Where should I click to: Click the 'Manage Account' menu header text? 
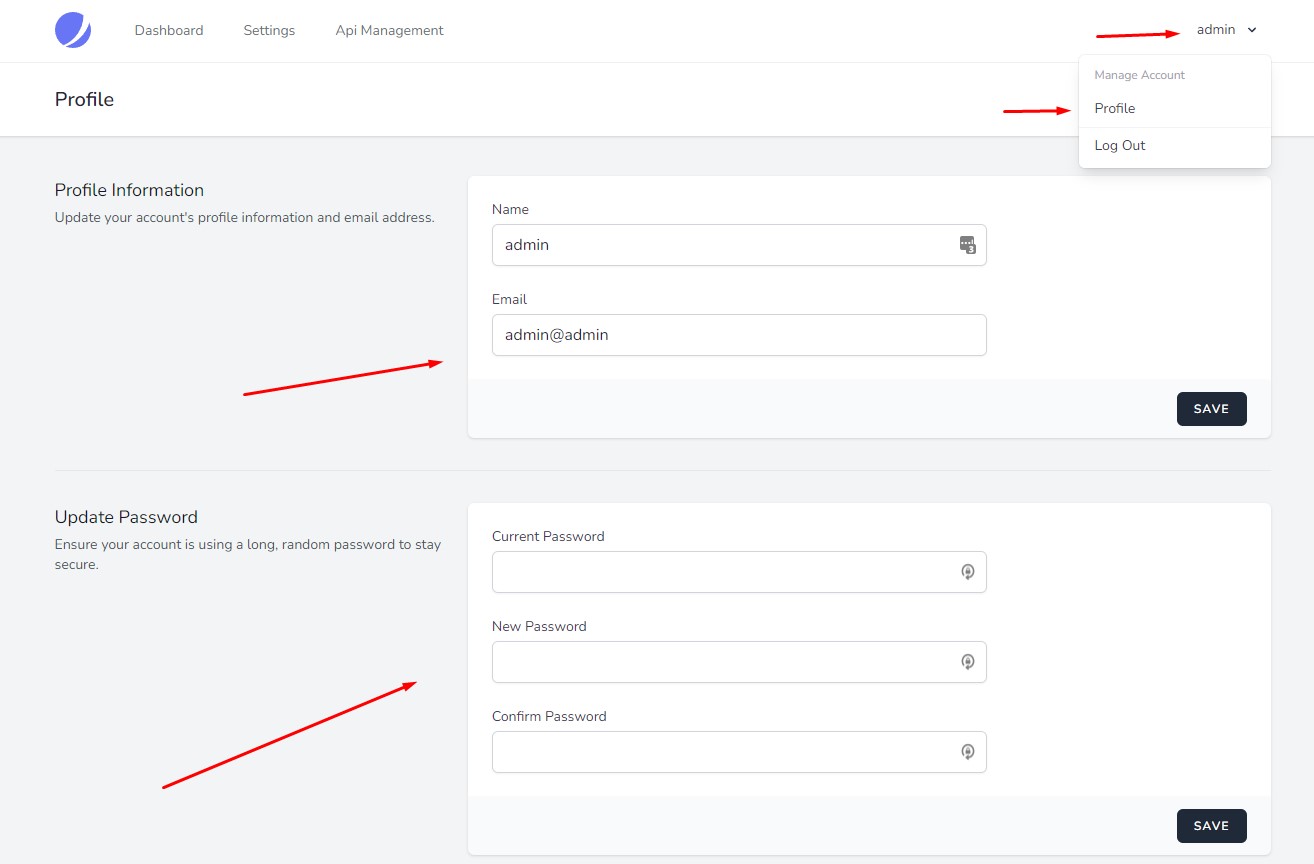click(x=1139, y=75)
